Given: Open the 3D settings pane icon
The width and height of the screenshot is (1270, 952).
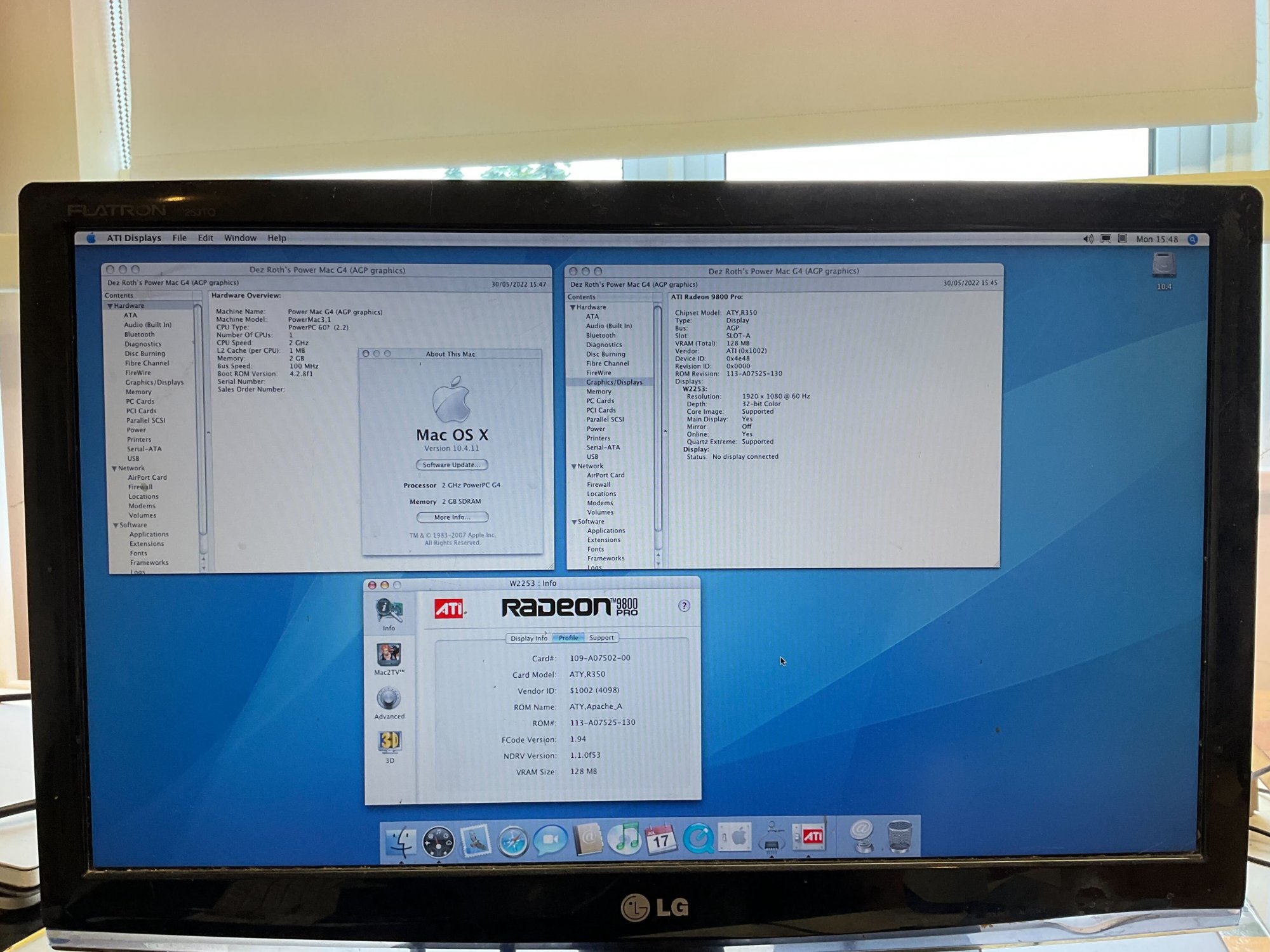Looking at the screenshot, I should [x=389, y=746].
